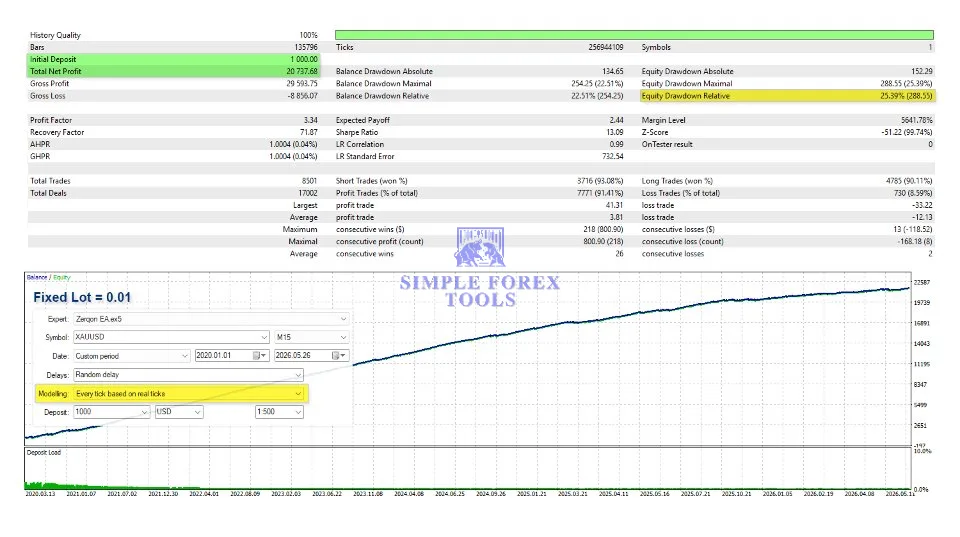Click the History Quality green progress bar
The width and height of the screenshot is (960, 537).
(634, 35)
